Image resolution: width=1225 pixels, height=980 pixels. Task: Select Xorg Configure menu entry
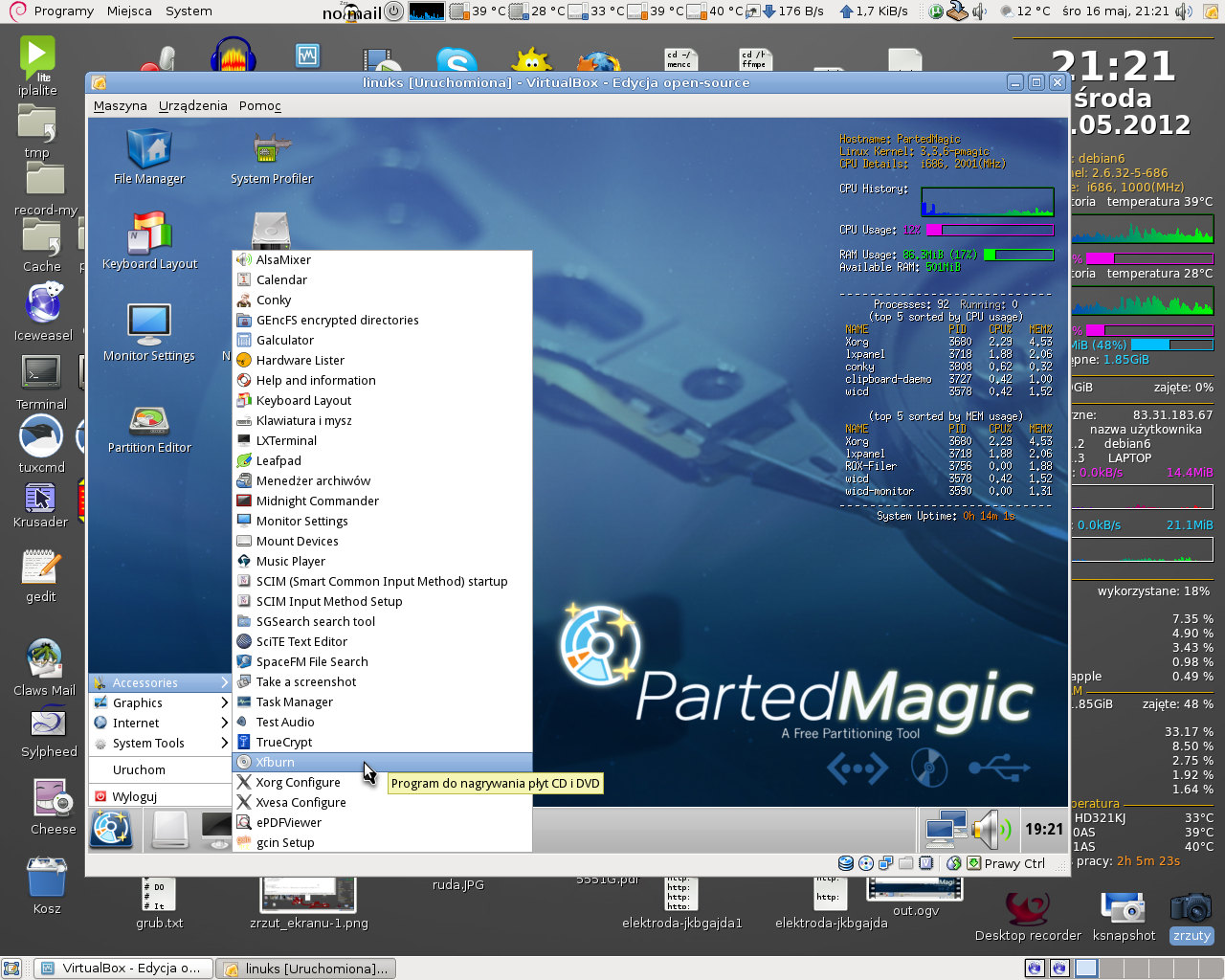click(x=383, y=782)
